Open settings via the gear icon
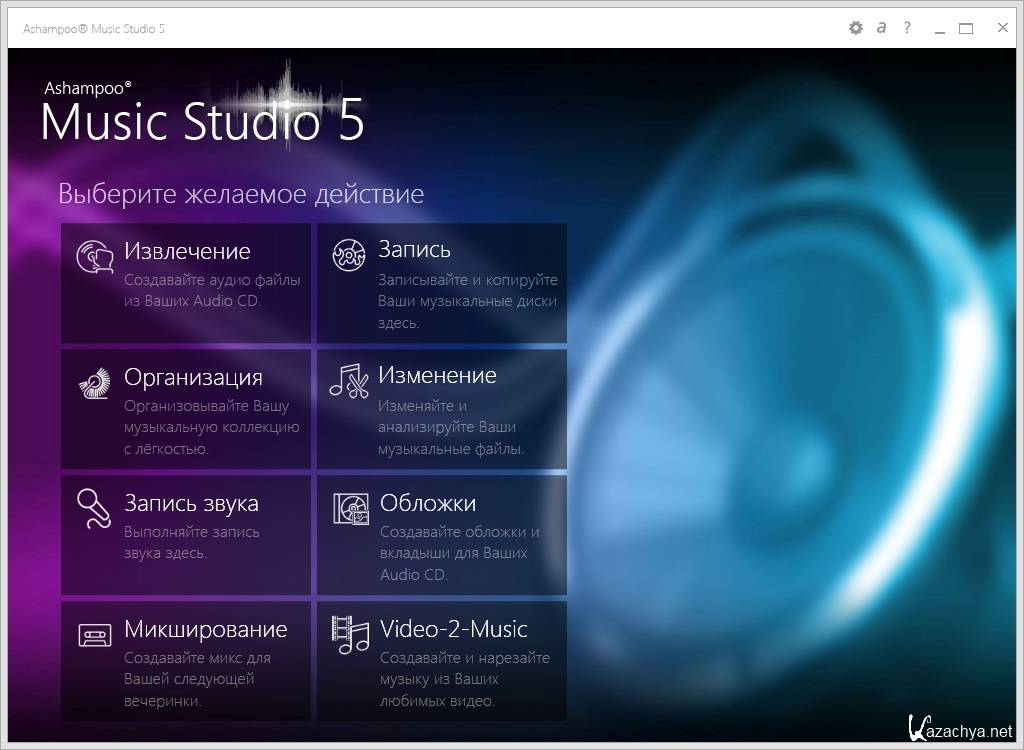Image resolution: width=1024 pixels, height=750 pixels. (x=855, y=28)
